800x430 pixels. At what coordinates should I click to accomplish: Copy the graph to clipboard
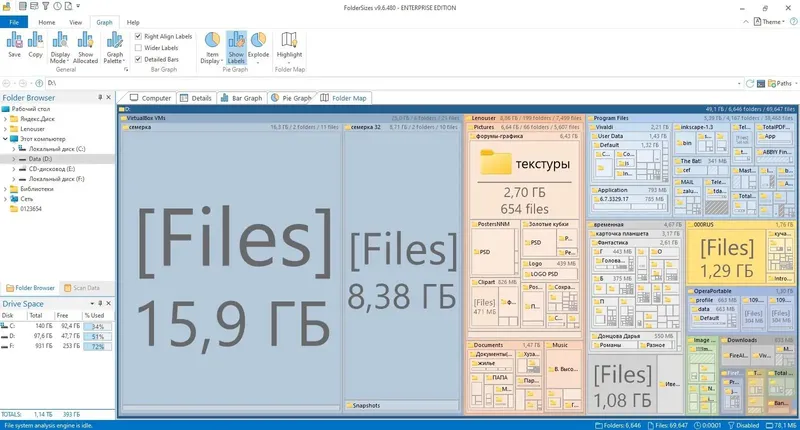click(35, 45)
